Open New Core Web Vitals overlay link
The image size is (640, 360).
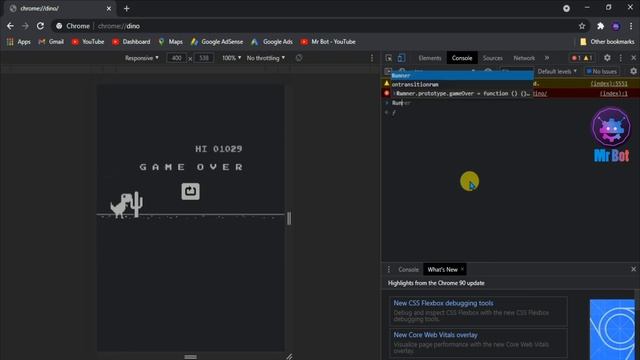coord(435,335)
